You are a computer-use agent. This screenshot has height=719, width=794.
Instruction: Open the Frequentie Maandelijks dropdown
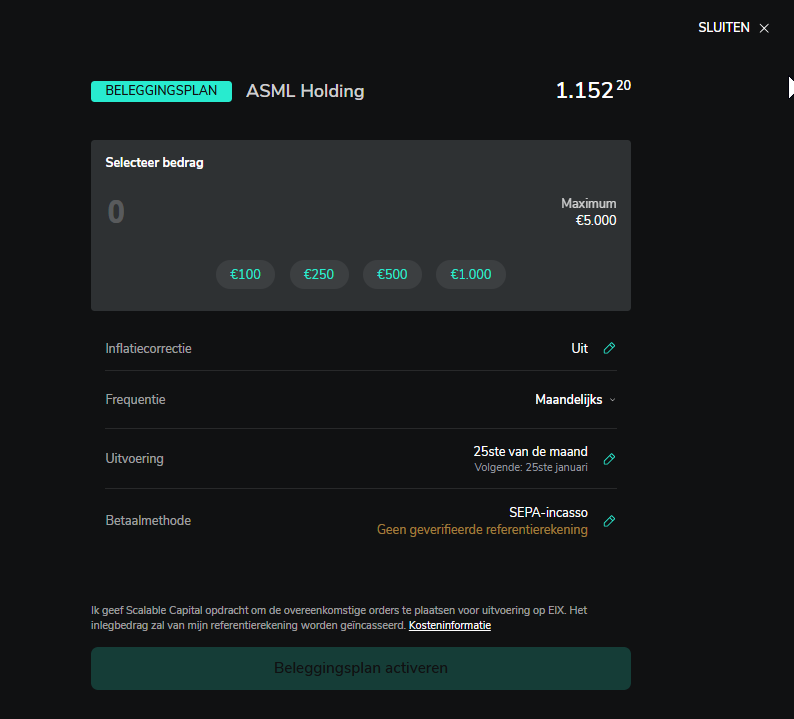pyautogui.click(x=576, y=400)
